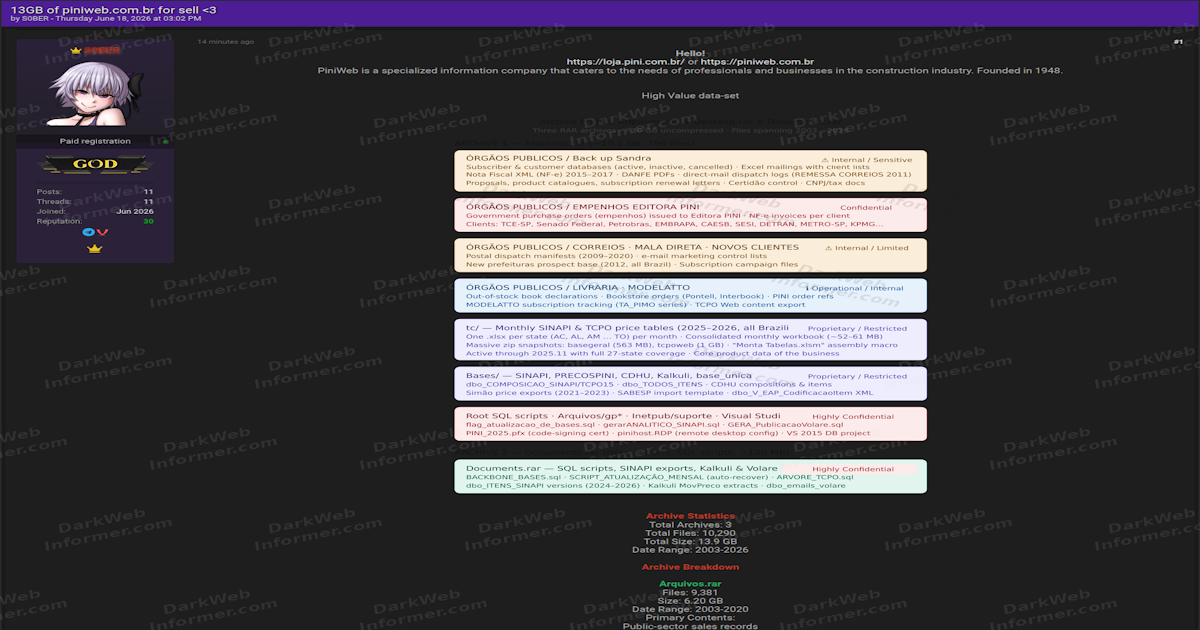Open the red S0BER username profile
The image size is (1200, 630).
pyautogui.click(x=102, y=50)
